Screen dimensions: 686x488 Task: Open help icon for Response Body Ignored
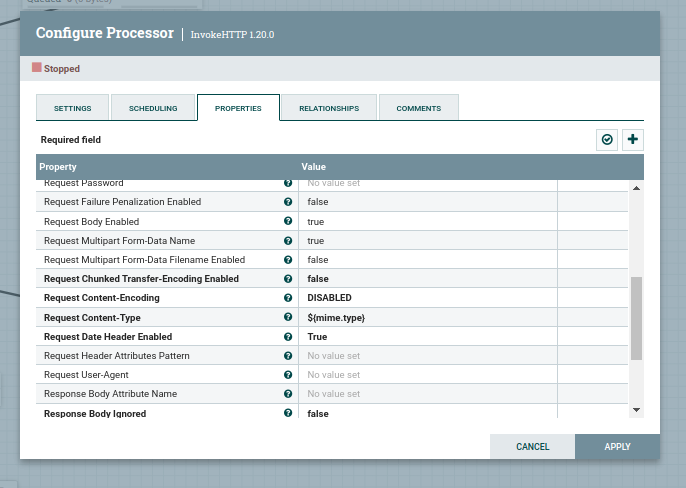pyautogui.click(x=288, y=413)
